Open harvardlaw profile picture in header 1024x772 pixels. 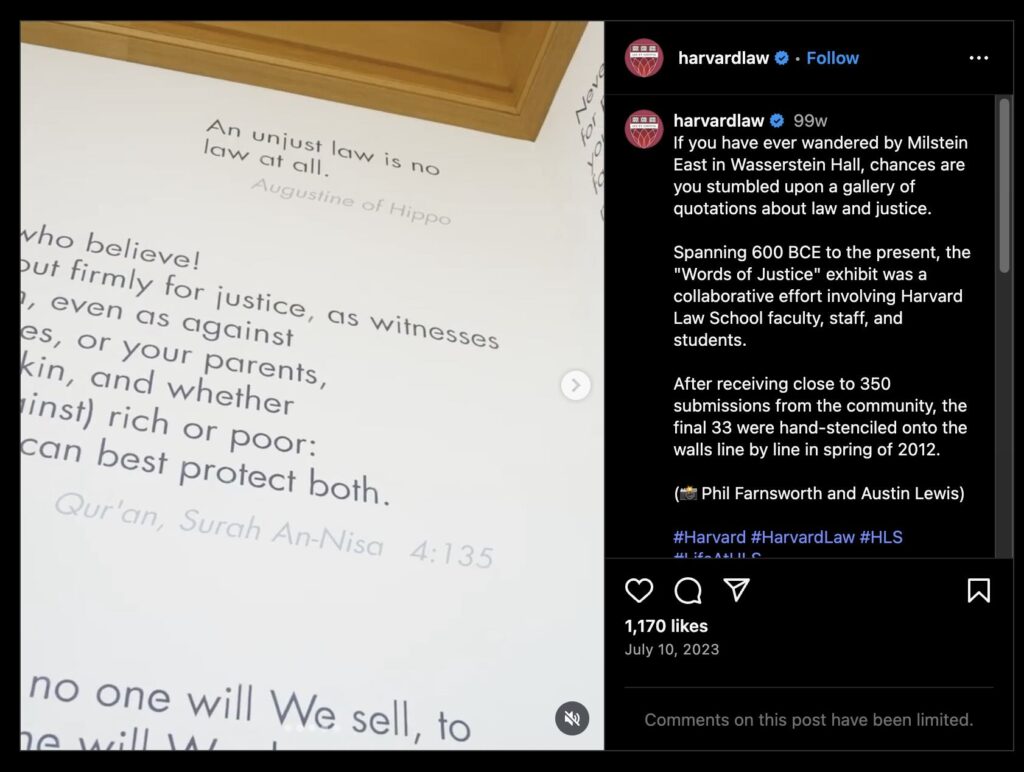pos(644,58)
